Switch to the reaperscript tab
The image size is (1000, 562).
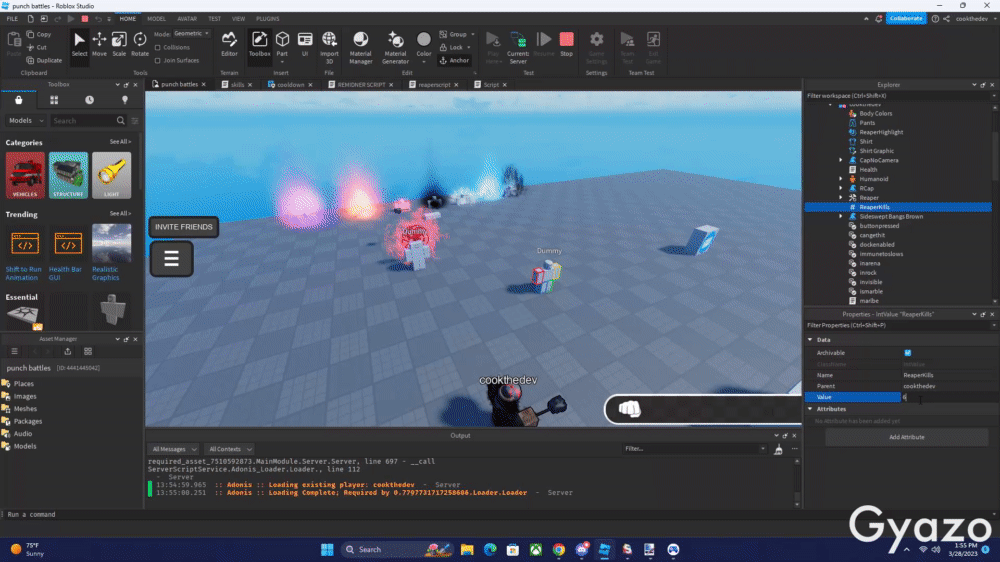click(x=434, y=85)
